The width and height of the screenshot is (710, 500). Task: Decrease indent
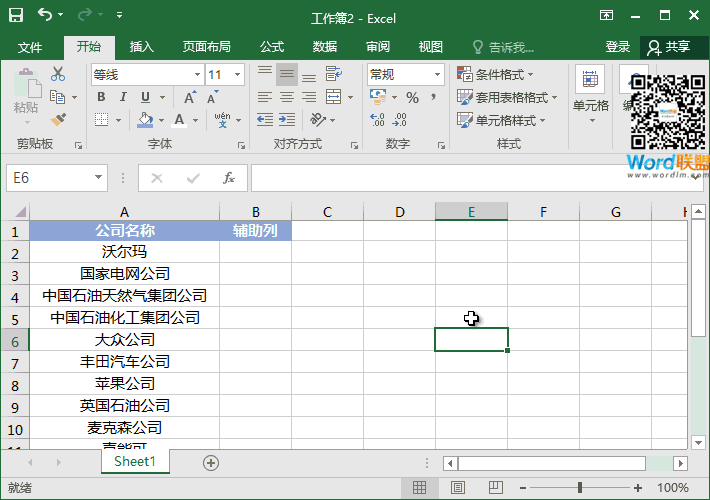point(265,120)
